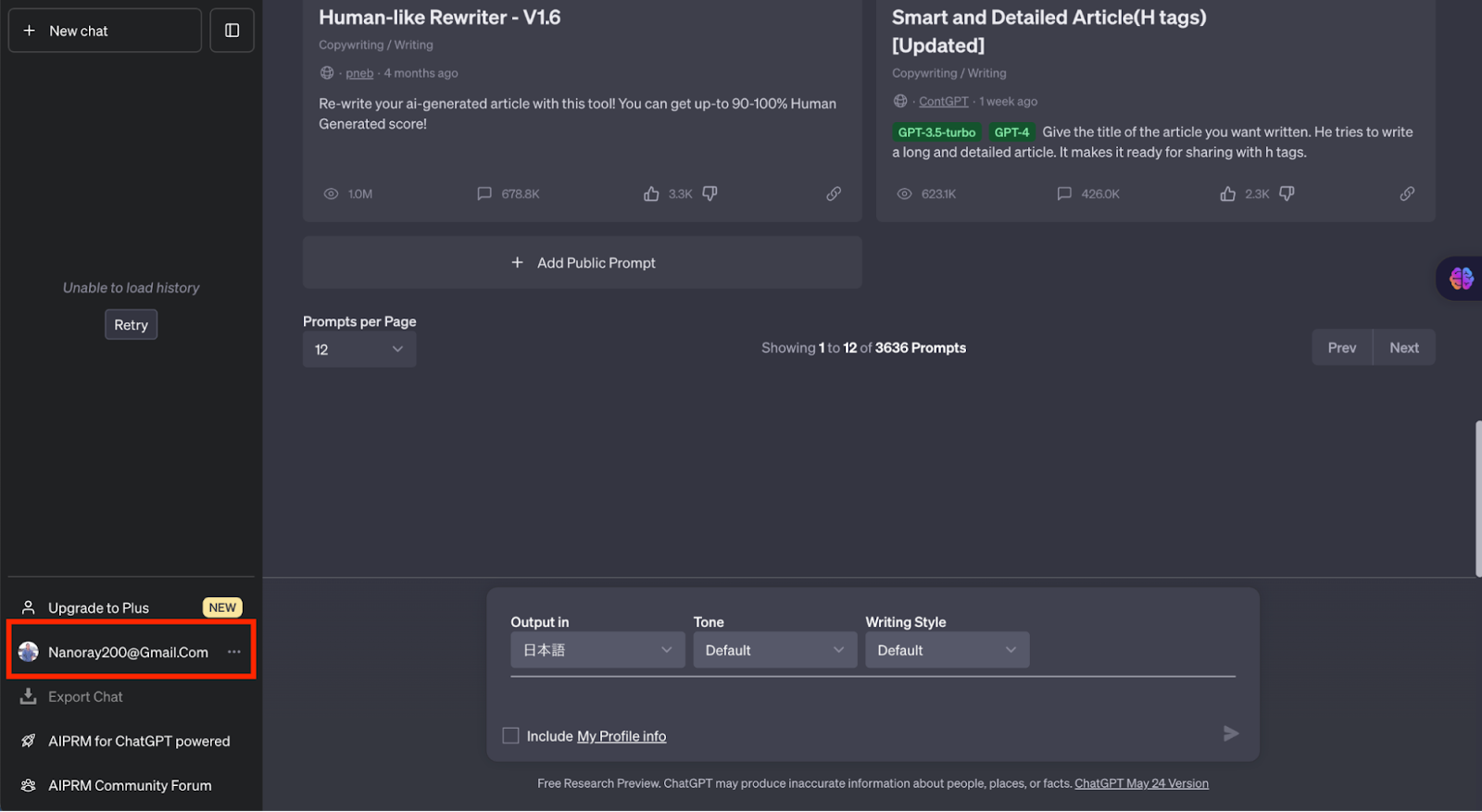Go to Next page of prompts
Viewport: 1482px width, 812px height.
tap(1404, 348)
